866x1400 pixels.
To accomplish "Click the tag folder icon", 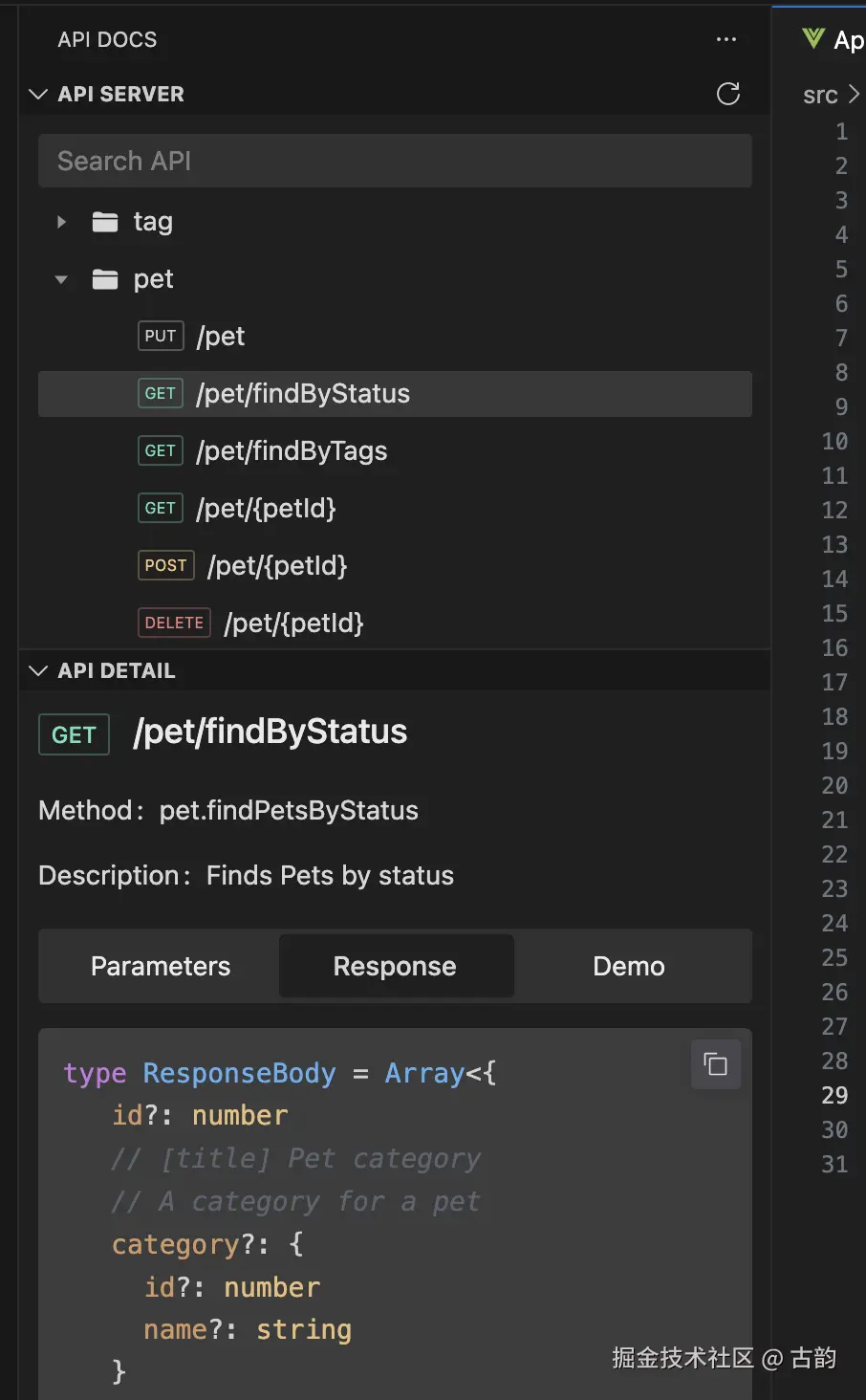I will click(105, 222).
